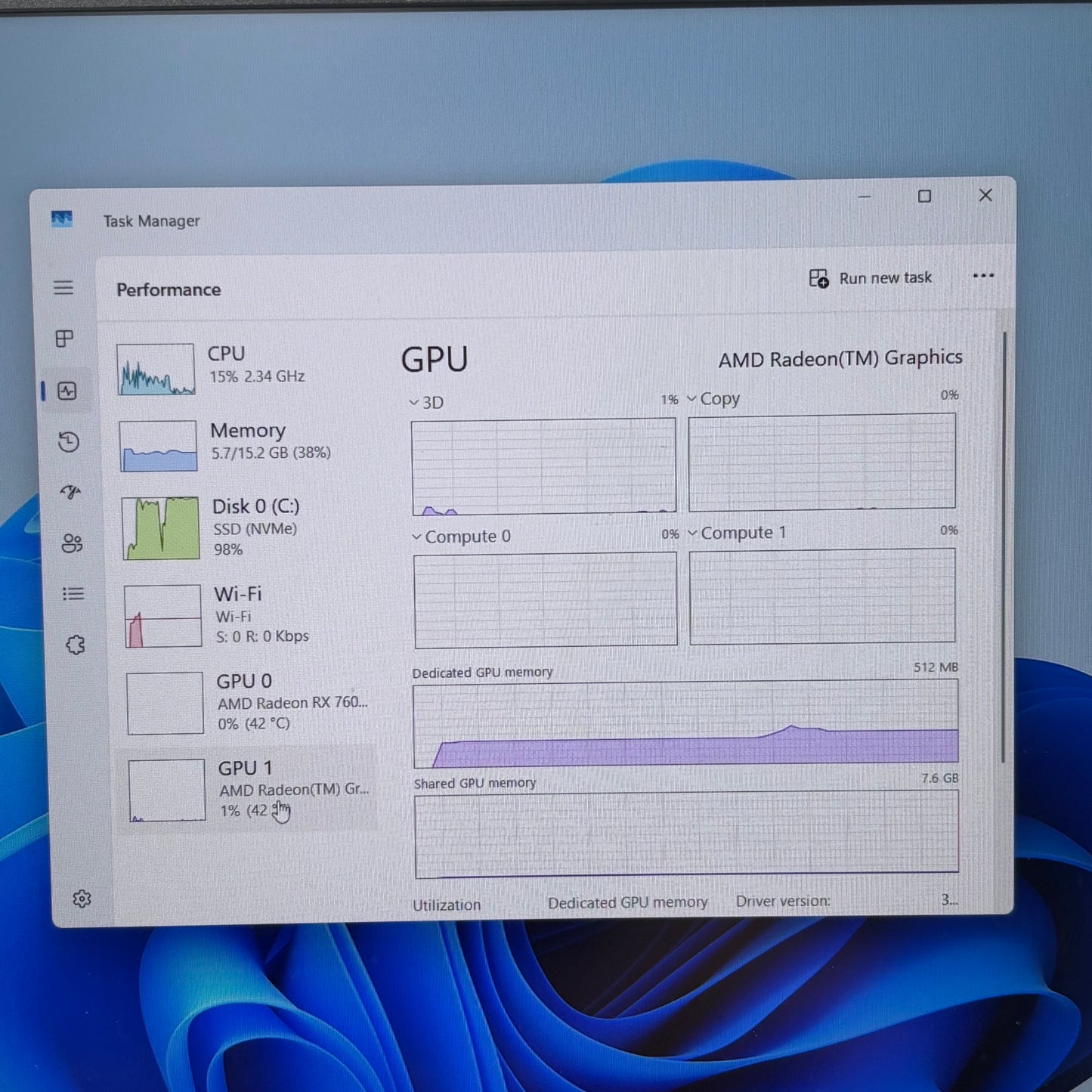The width and height of the screenshot is (1092, 1092).
Task: Click the Wi-Fi usage graph thumbnail
Action: (x=163, y=616)
